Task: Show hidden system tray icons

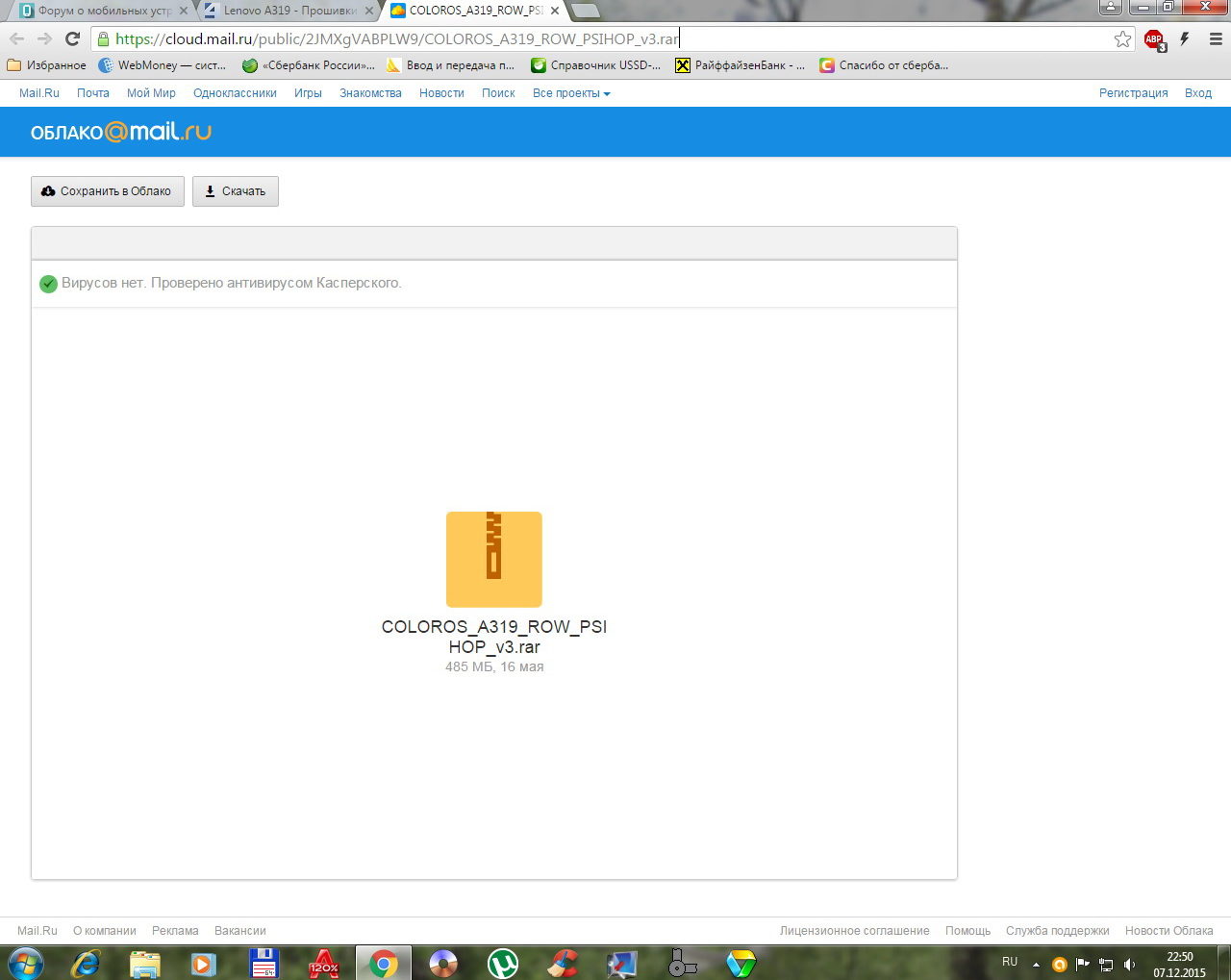Action: click(x=1036, y=965)
